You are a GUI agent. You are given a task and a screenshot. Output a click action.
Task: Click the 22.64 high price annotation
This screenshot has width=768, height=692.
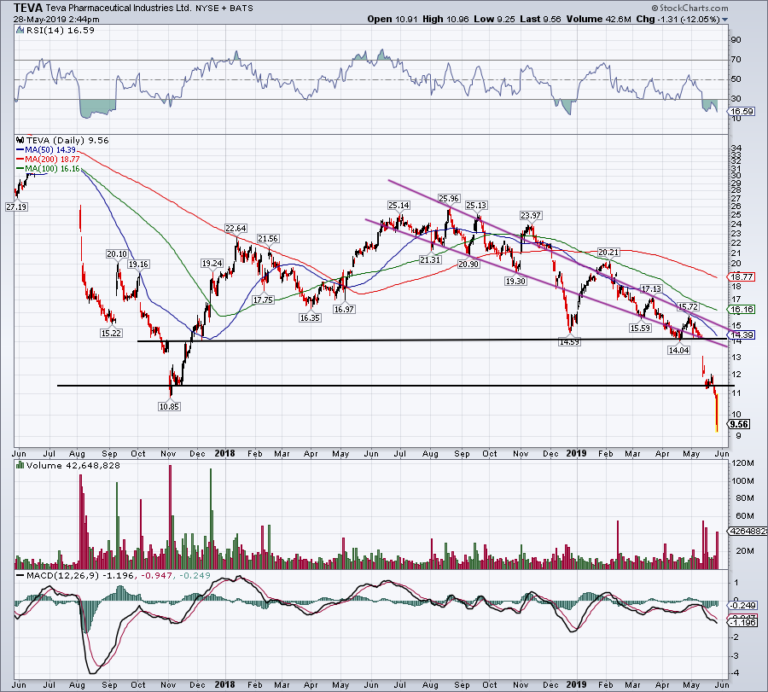(x=236, y=228)
